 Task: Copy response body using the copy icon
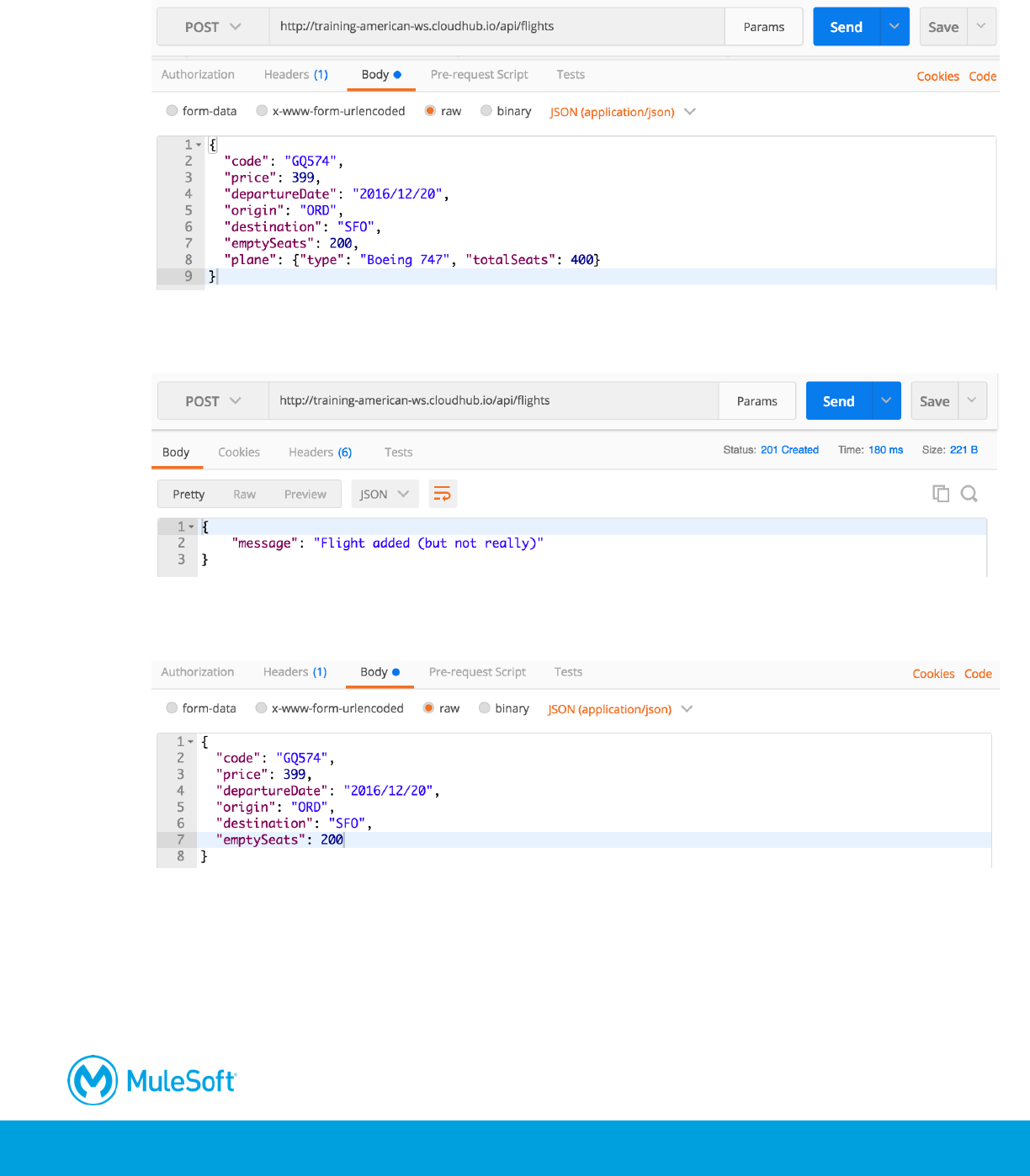[x=941, y=494]
